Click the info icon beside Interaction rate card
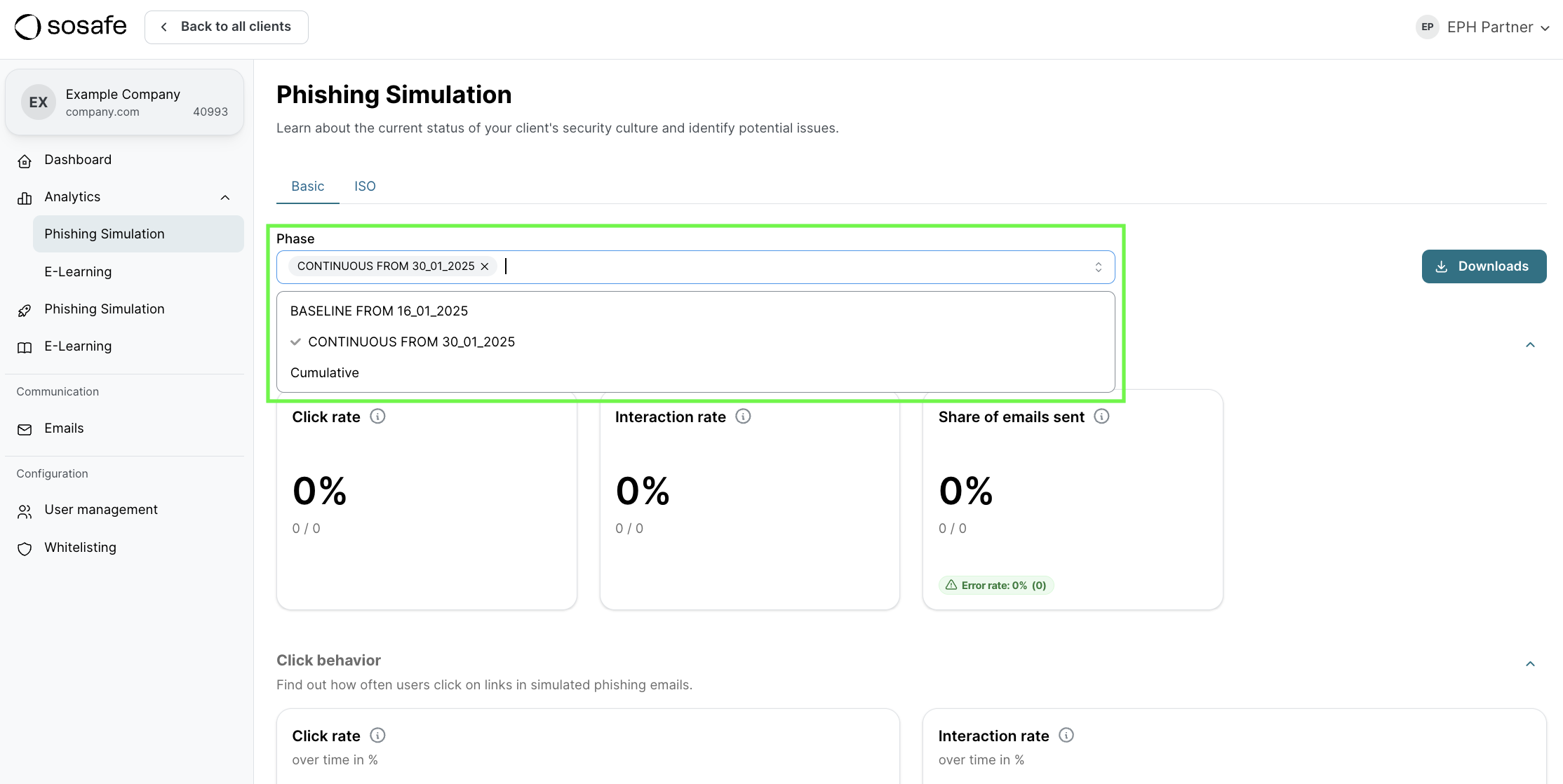The width and height of the screenshot is (1563, 784). (x=743, y=417)
